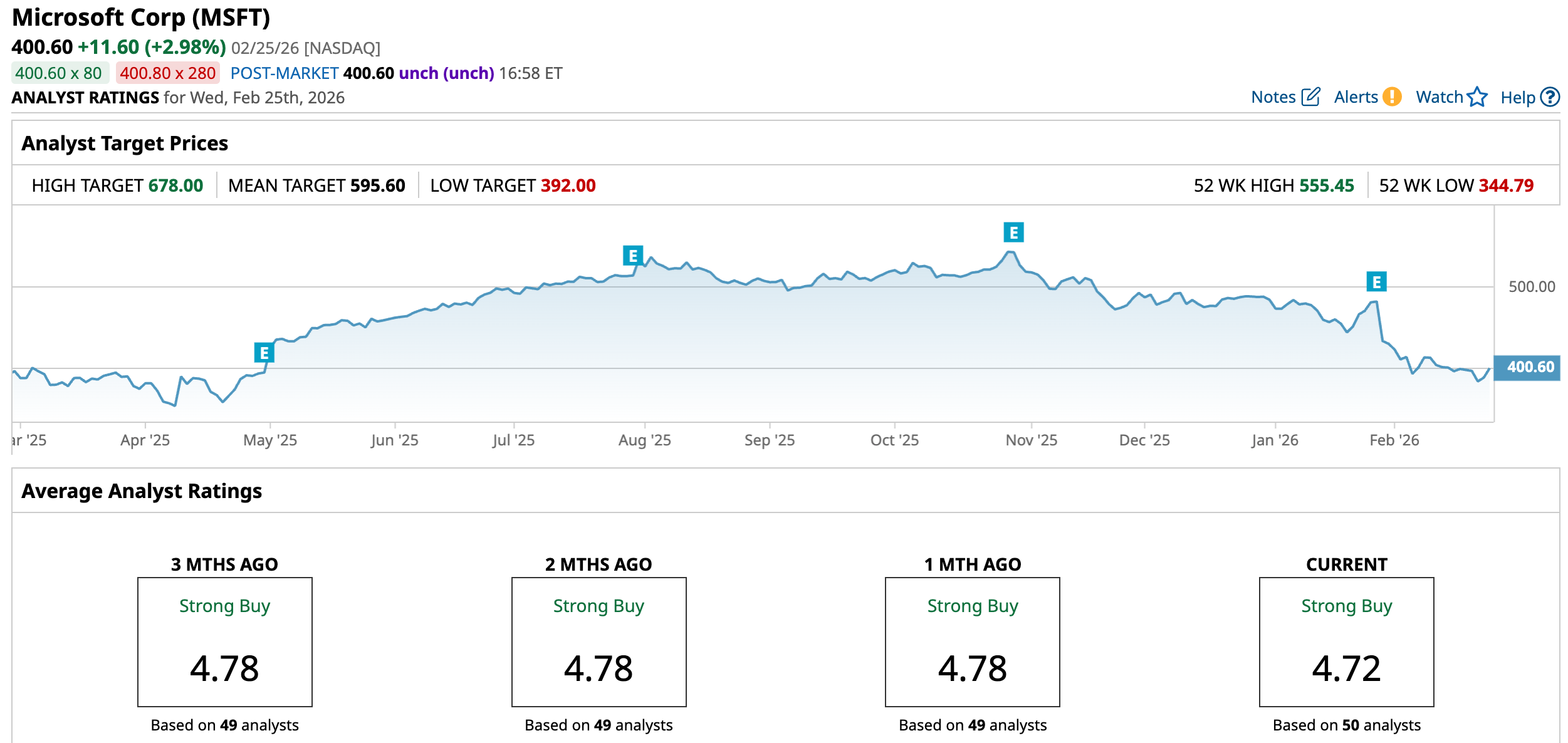Open the Alerts link
Screen dimensions: 1568x743
click(1356, 97)
